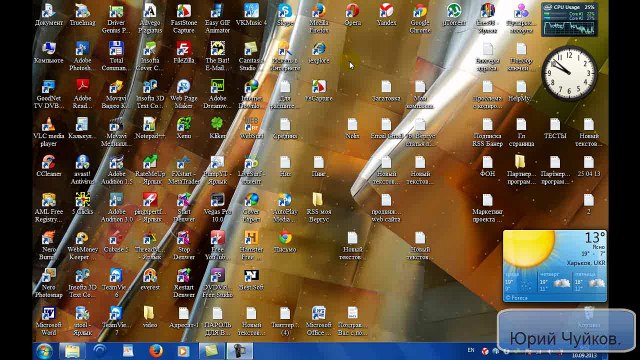Launch Mozilla Firefox from the desktop icon
The width and height of the screenshot is (640, 360).
[x=319, y=18]
